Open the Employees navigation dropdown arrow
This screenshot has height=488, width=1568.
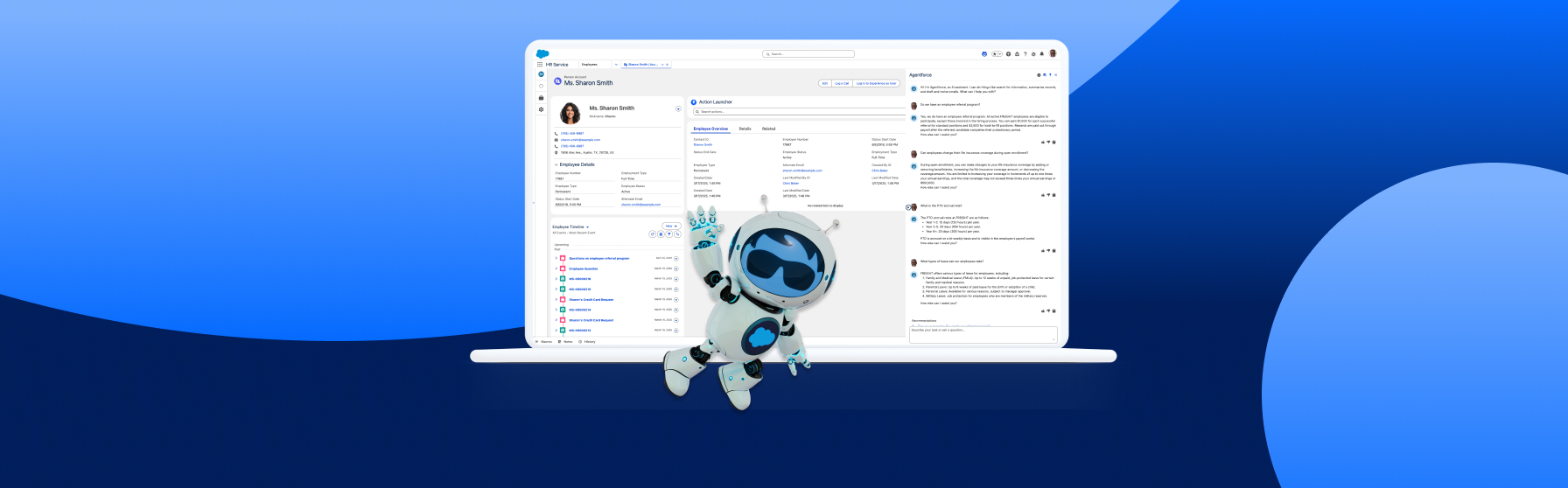(616, 65)
